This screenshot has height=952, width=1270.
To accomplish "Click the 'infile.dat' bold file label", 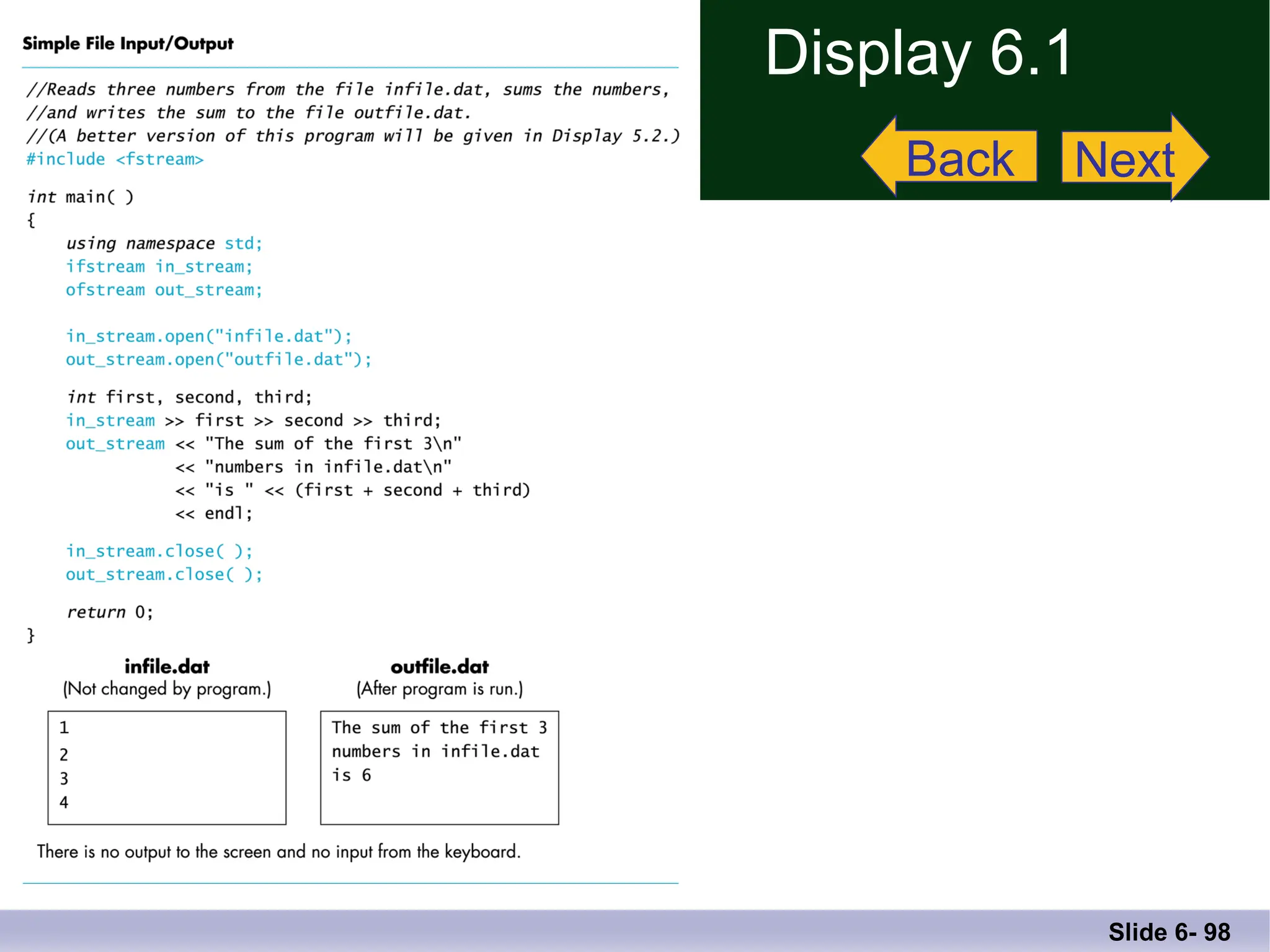I will coord(167,667).
